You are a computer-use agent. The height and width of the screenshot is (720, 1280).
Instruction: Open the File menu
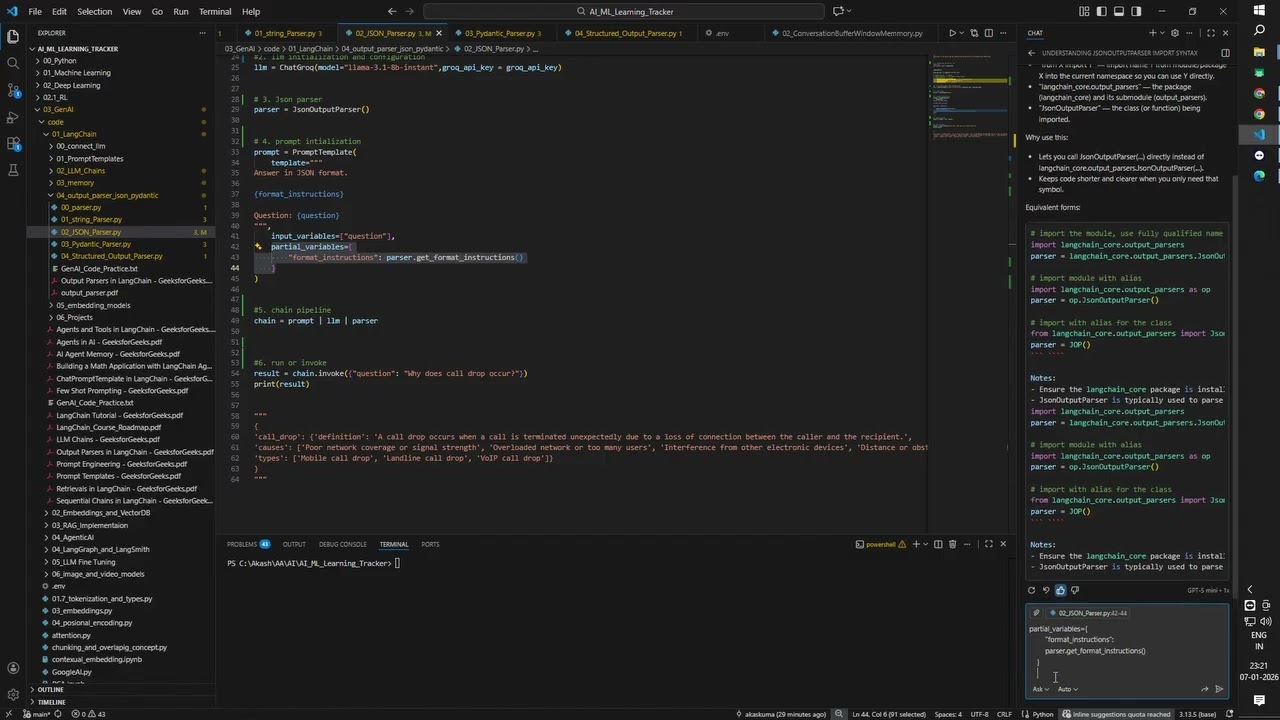[x=35, y=12]
